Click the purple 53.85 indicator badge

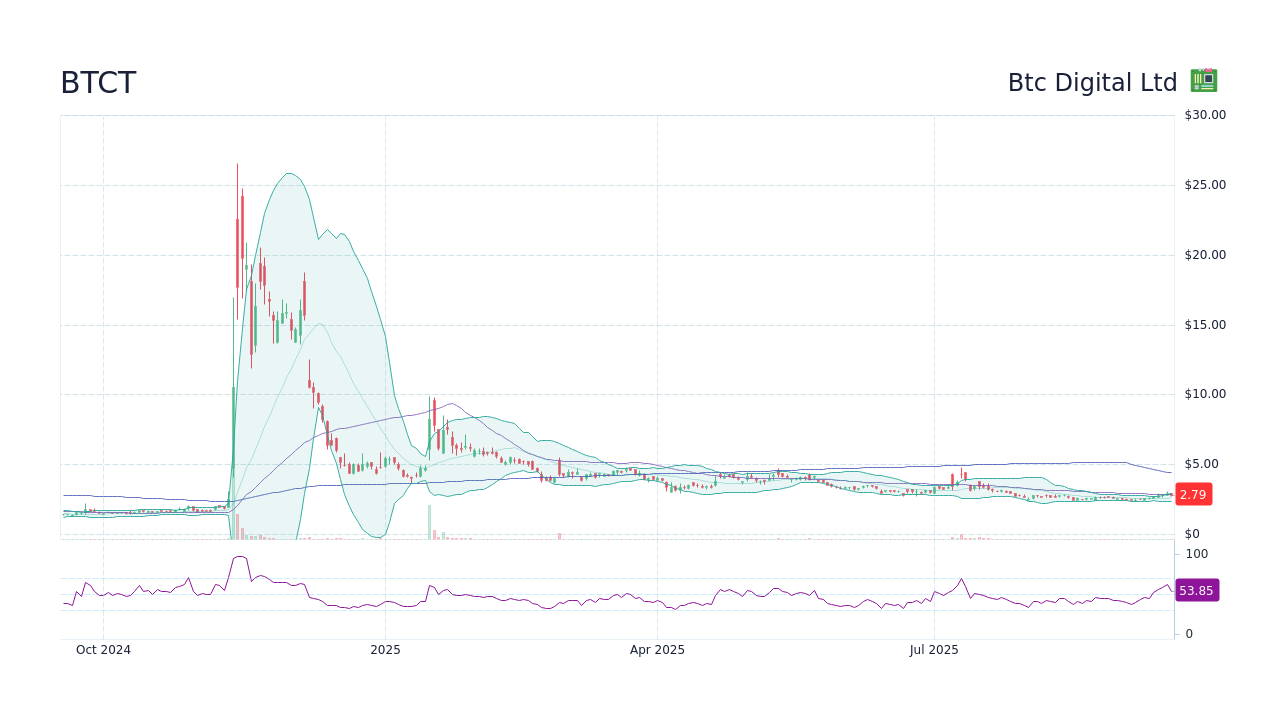pos(1196,591)
